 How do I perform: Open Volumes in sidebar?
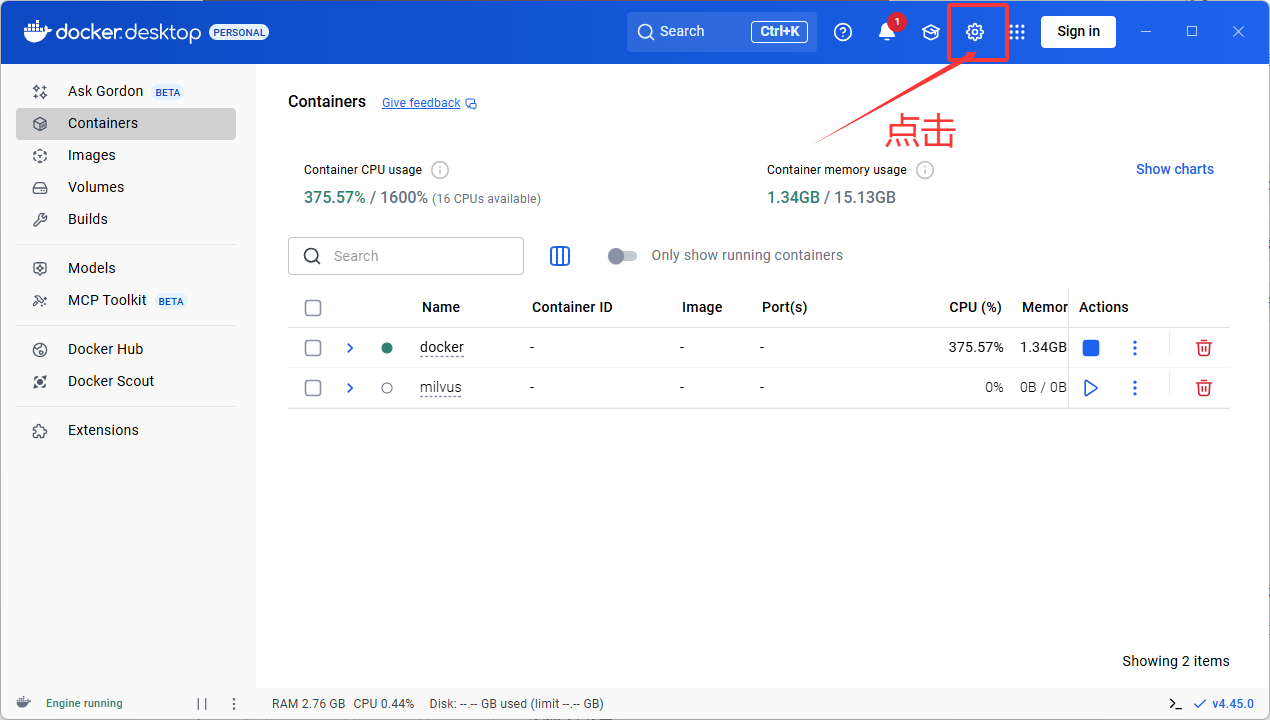tap(126, 188)
